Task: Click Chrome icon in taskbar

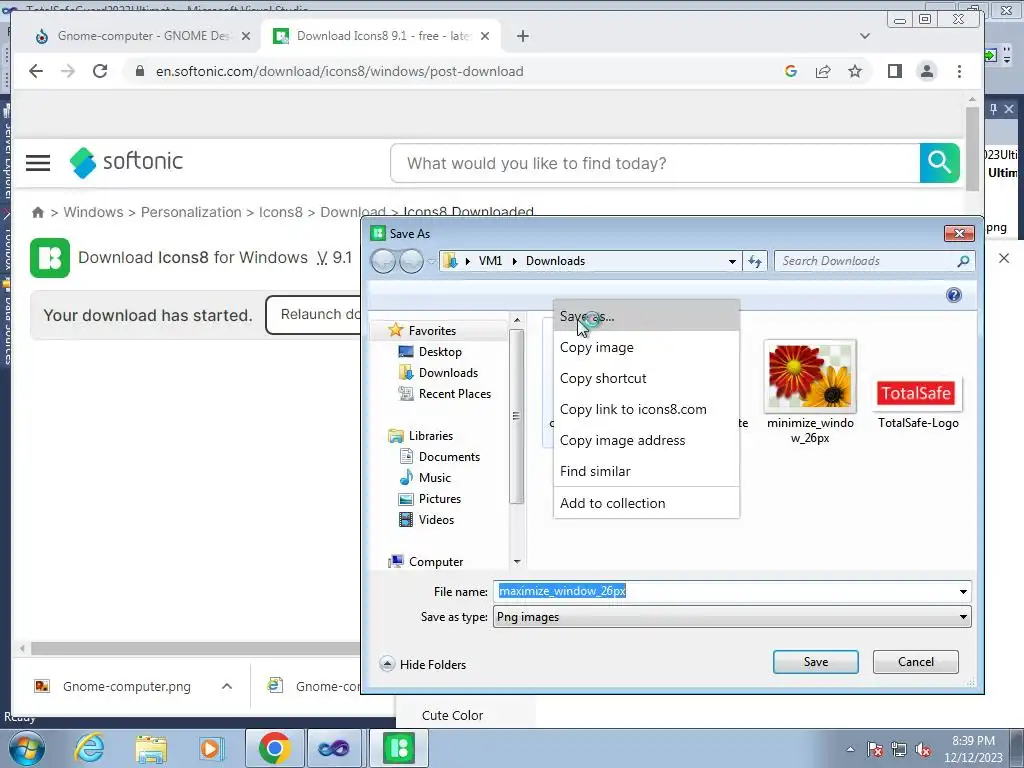Action: [274, 748]
